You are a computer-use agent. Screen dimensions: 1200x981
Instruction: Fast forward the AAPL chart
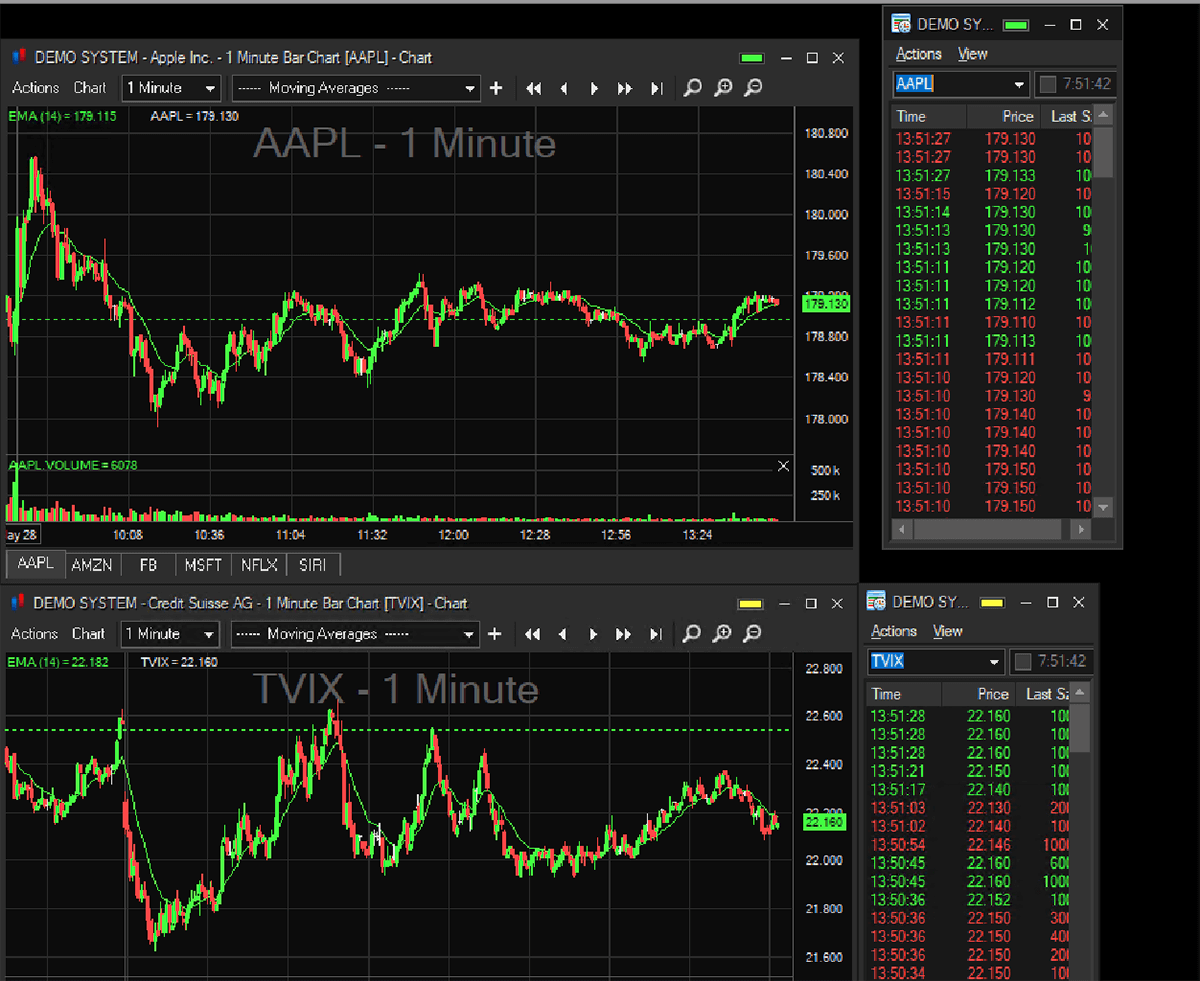(625, 88)
